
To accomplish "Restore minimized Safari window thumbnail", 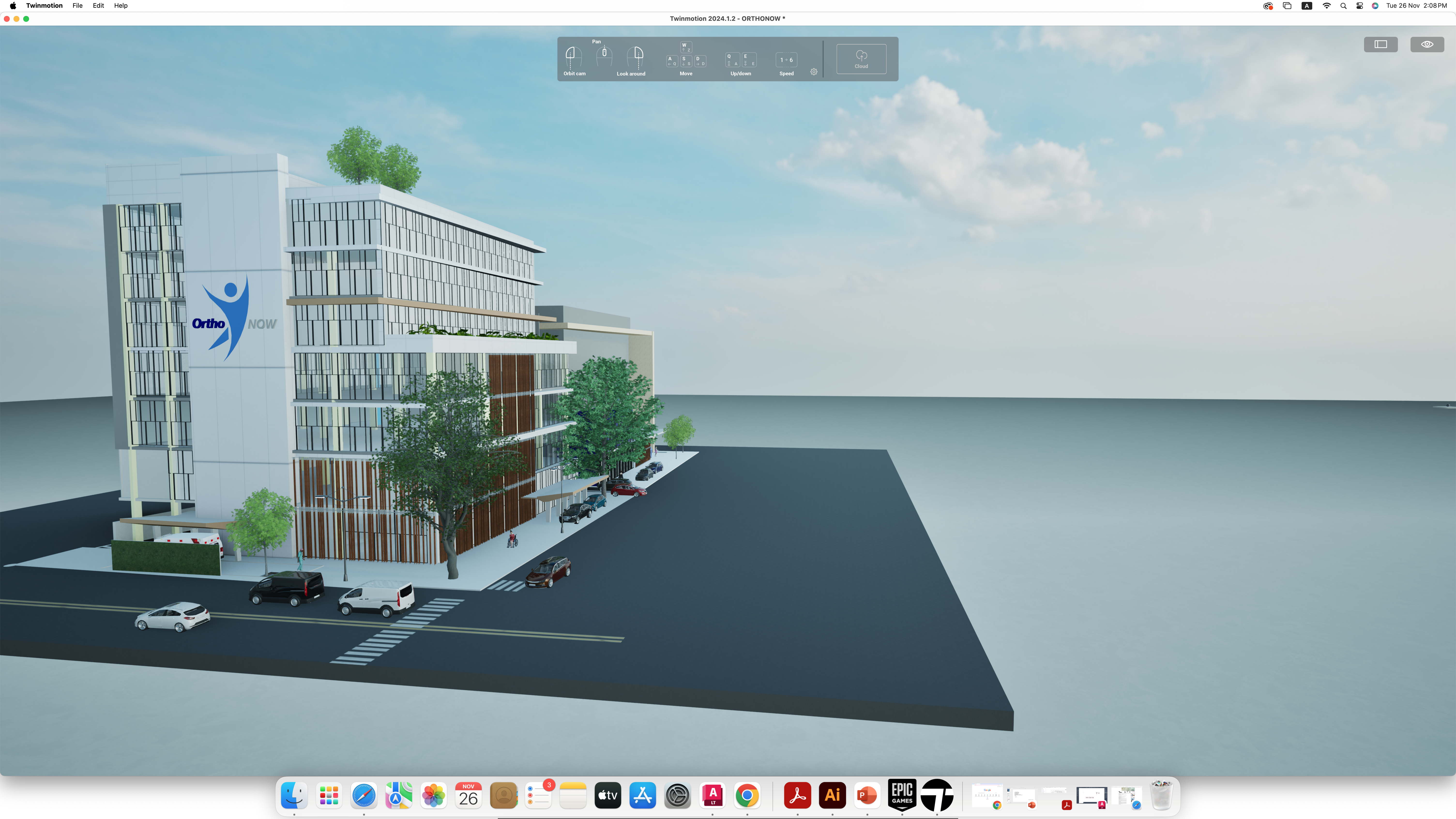I will tap(1126, 797).
